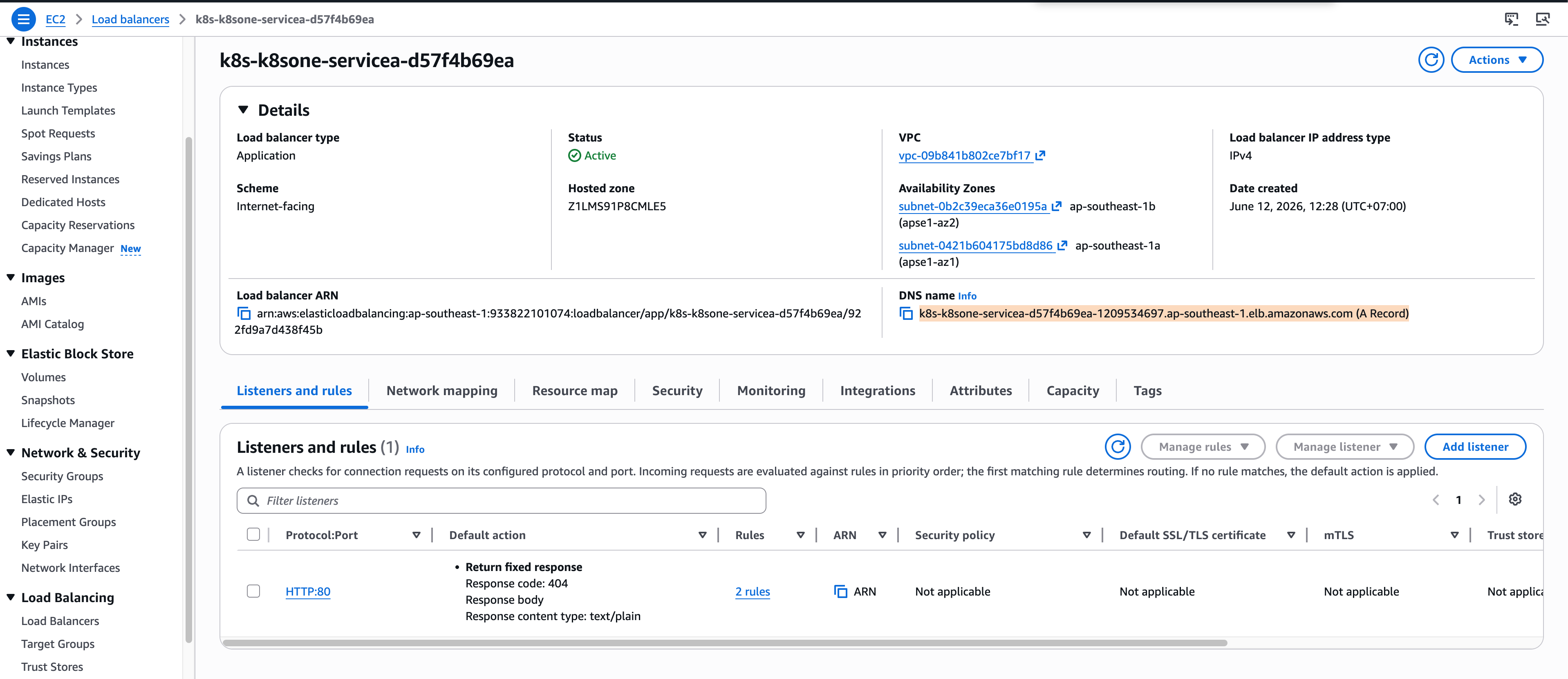This screenshot has height=679, width=1568.
Task: Open subnet-0b2c39eca36e0195a external link icon
Action: (1057, 206)
